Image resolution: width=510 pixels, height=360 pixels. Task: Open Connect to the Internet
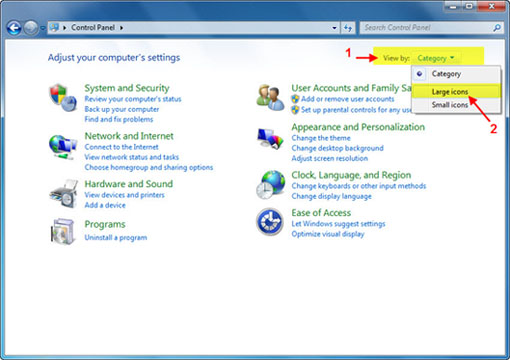(121, 147)
